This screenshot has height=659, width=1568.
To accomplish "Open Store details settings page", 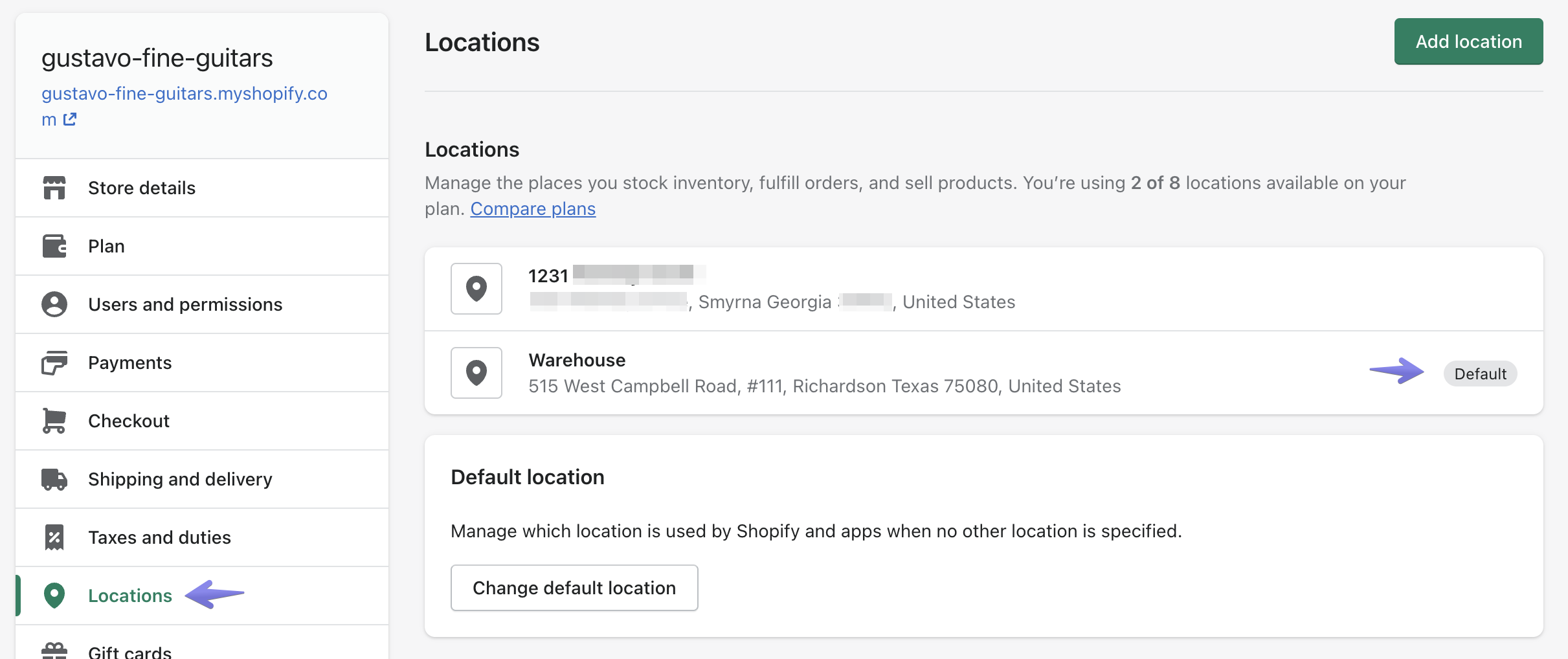I will click(142, 188).
